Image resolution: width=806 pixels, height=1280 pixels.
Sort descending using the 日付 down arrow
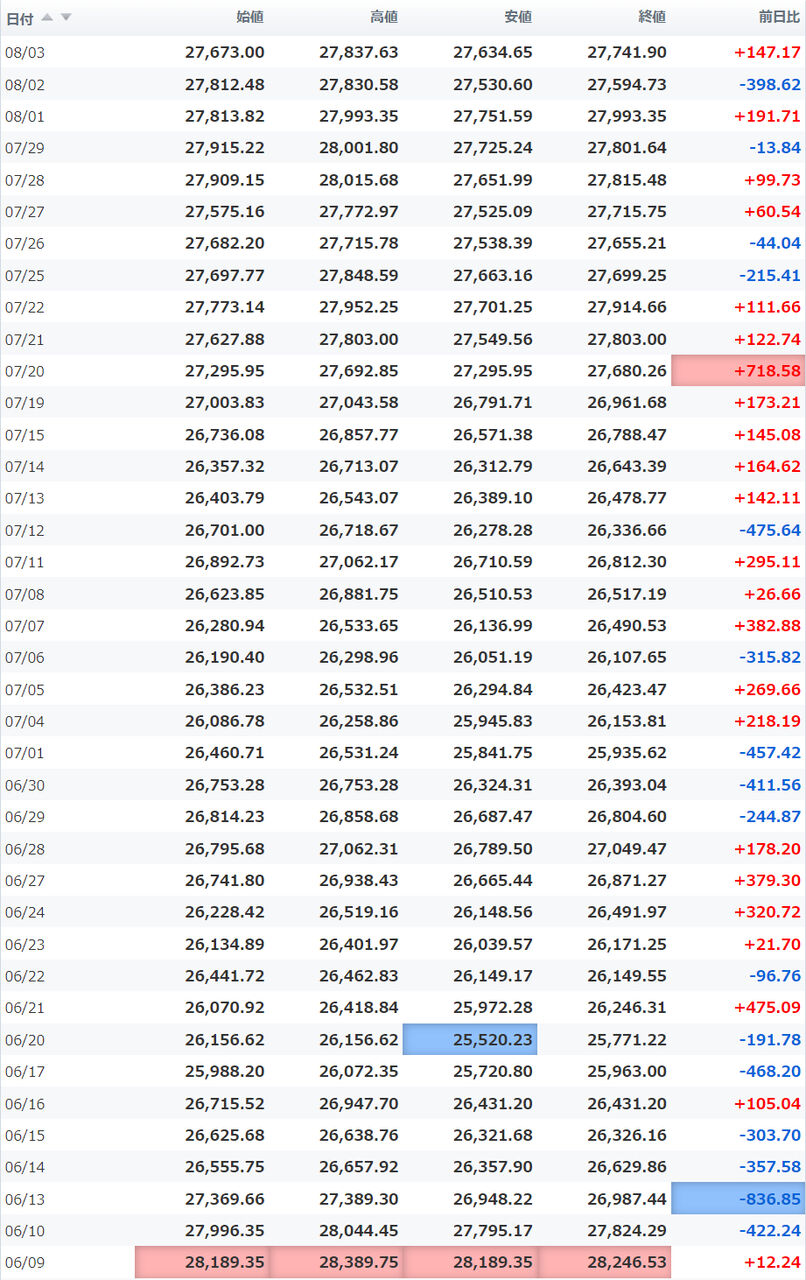click(66, 17)
